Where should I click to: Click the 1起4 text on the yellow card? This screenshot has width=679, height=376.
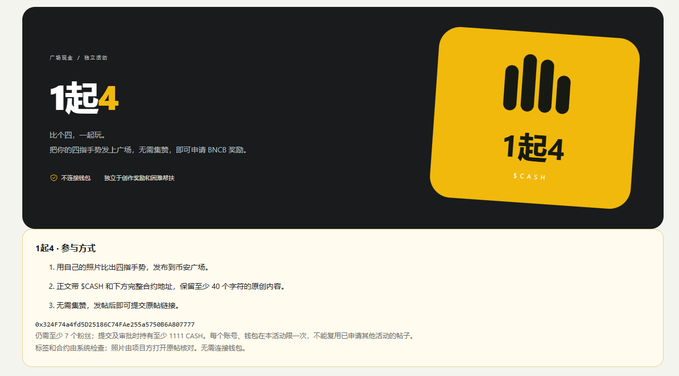click(534, 148)
